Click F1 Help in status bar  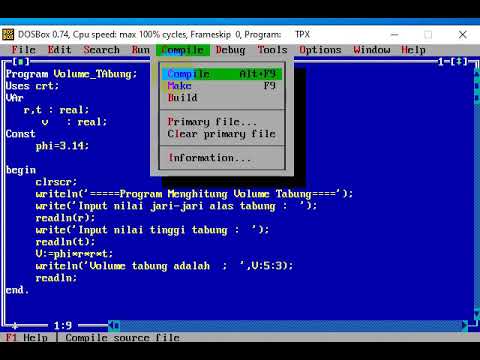coord(27,337)
